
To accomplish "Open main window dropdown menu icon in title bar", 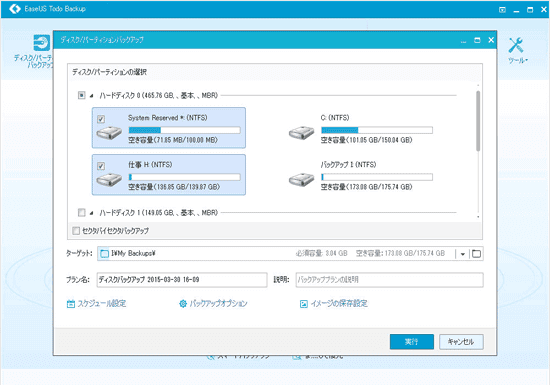I will pyautogui.click(x=502, y=10).
